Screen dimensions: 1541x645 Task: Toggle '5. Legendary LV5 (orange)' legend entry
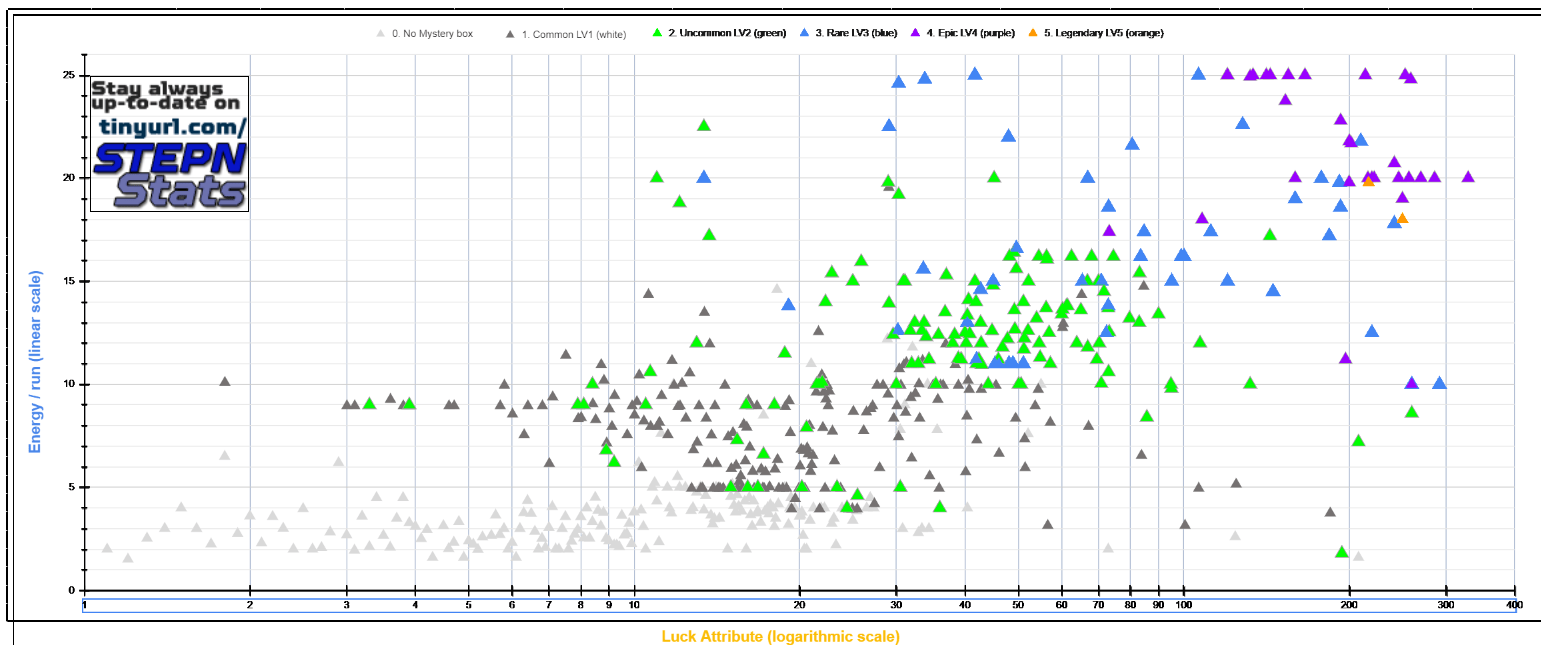1103,34
